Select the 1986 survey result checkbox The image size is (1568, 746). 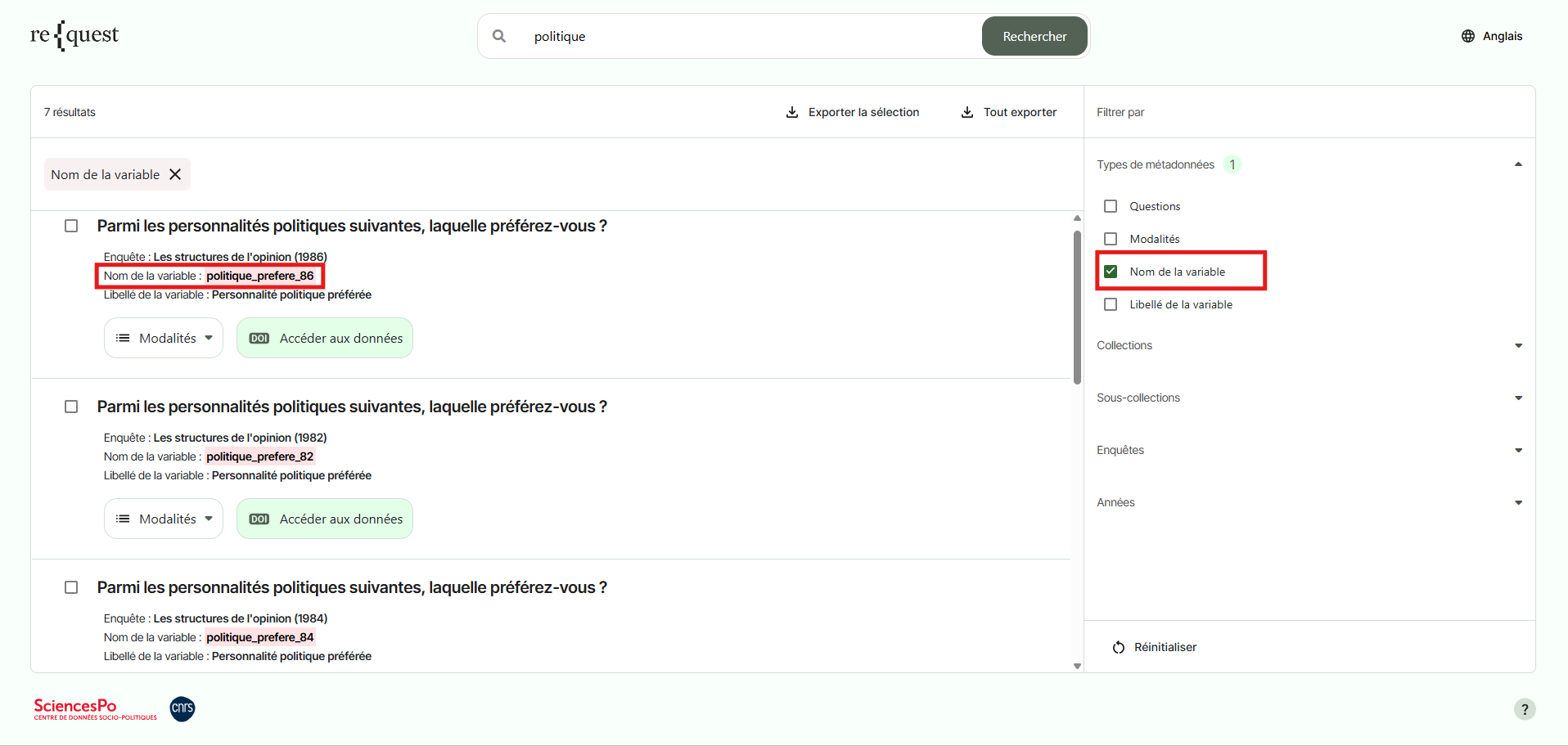(71, 226)
